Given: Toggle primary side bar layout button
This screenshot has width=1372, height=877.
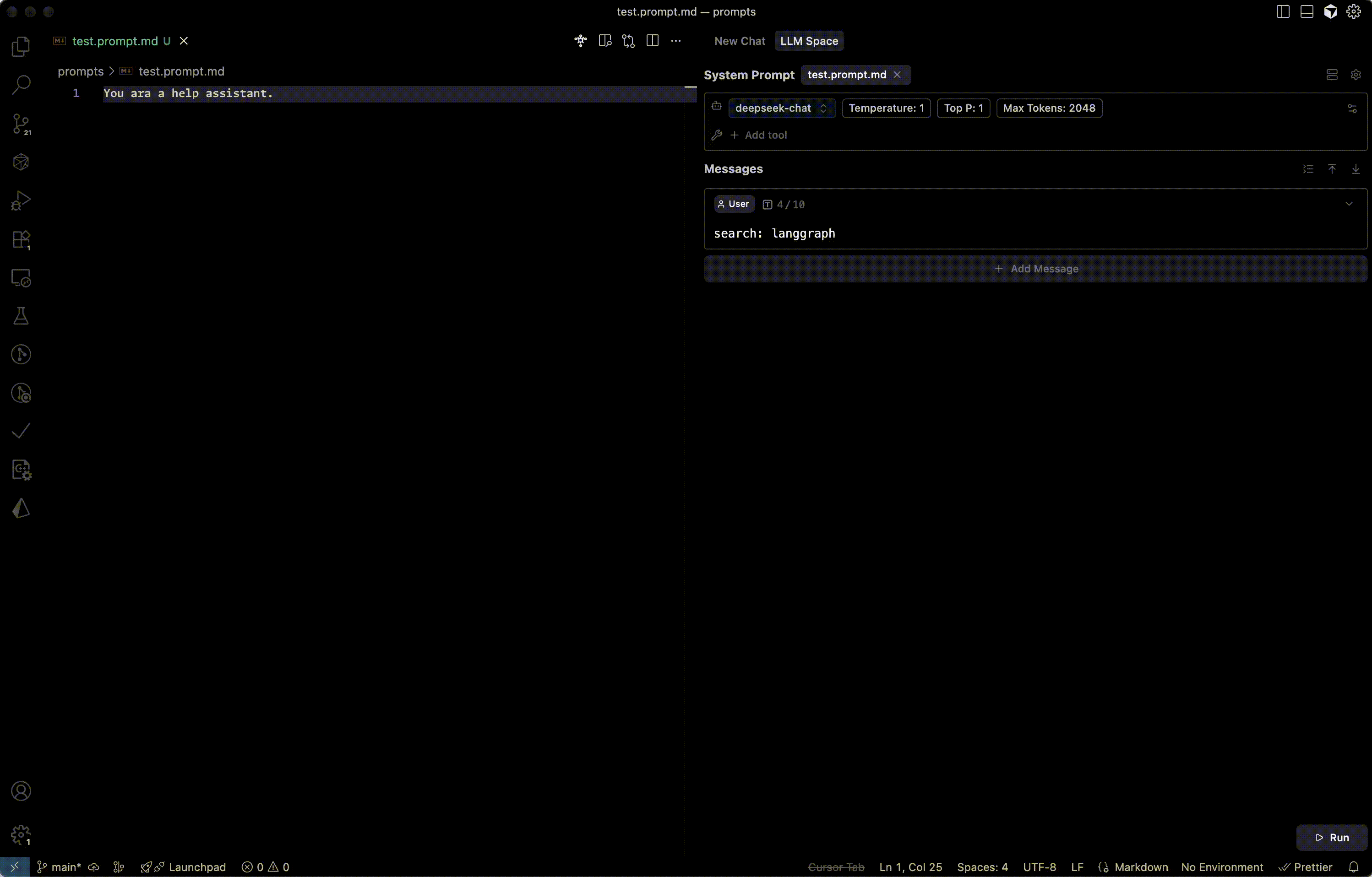Looking at the screenshot, I should click(x=1283, y=12).
